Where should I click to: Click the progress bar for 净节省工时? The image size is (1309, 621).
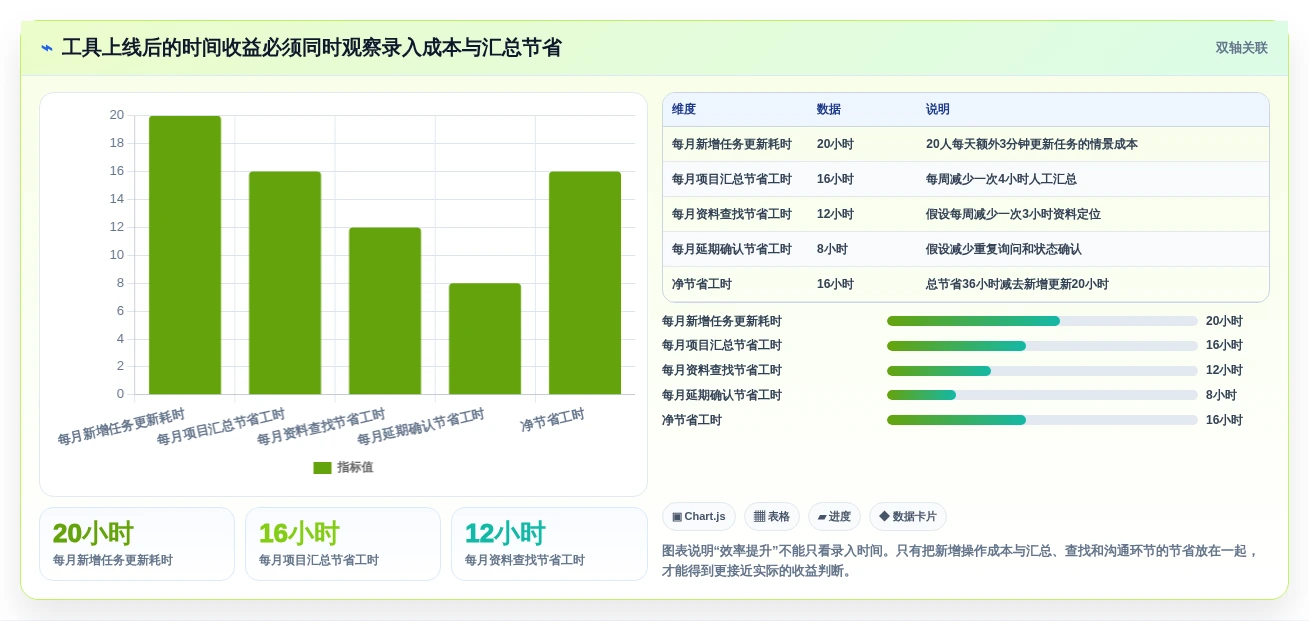pos(1042,420)
